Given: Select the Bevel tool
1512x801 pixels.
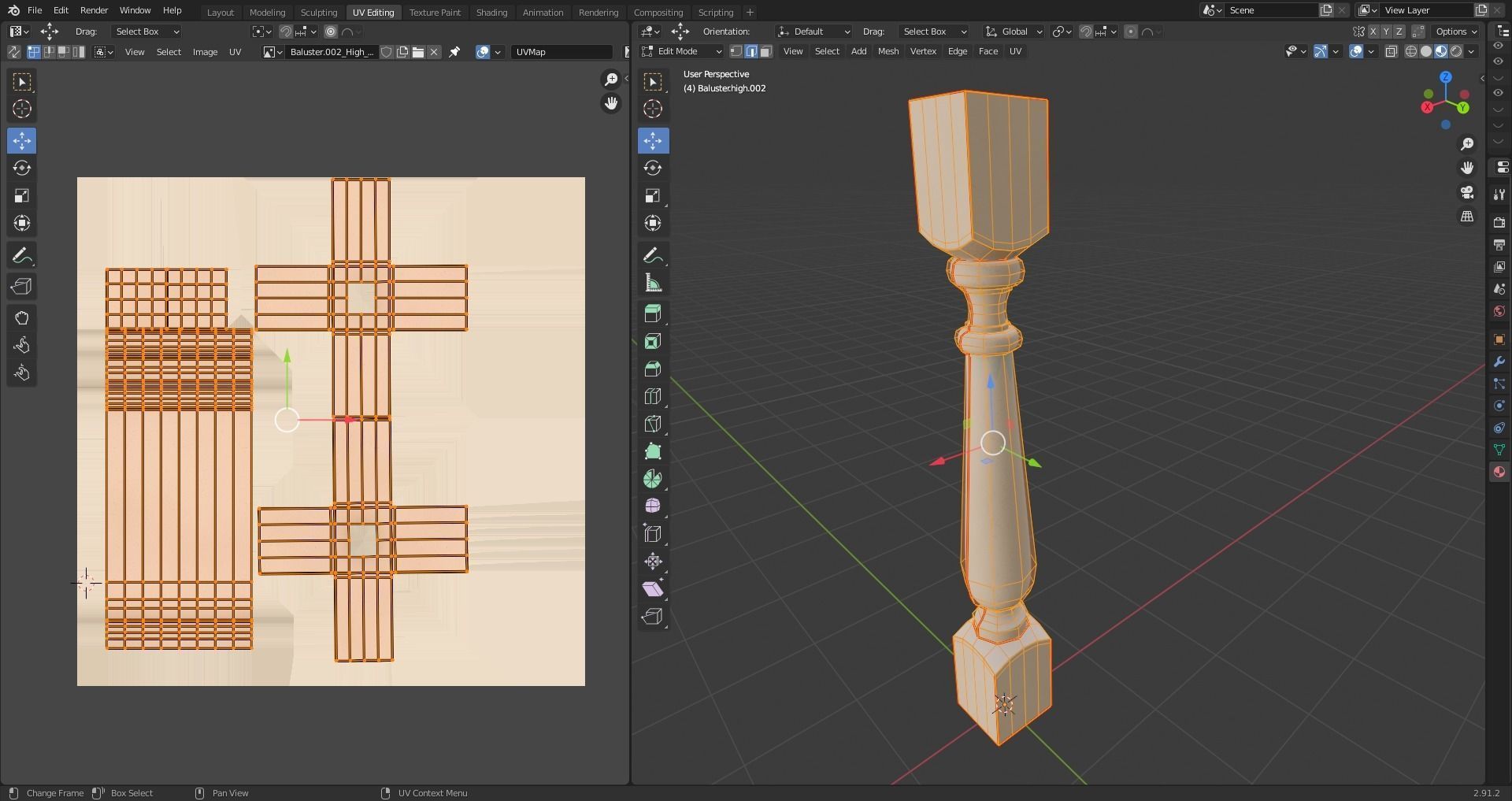Looking at the screenshot, I should click(x=653, y=369).
